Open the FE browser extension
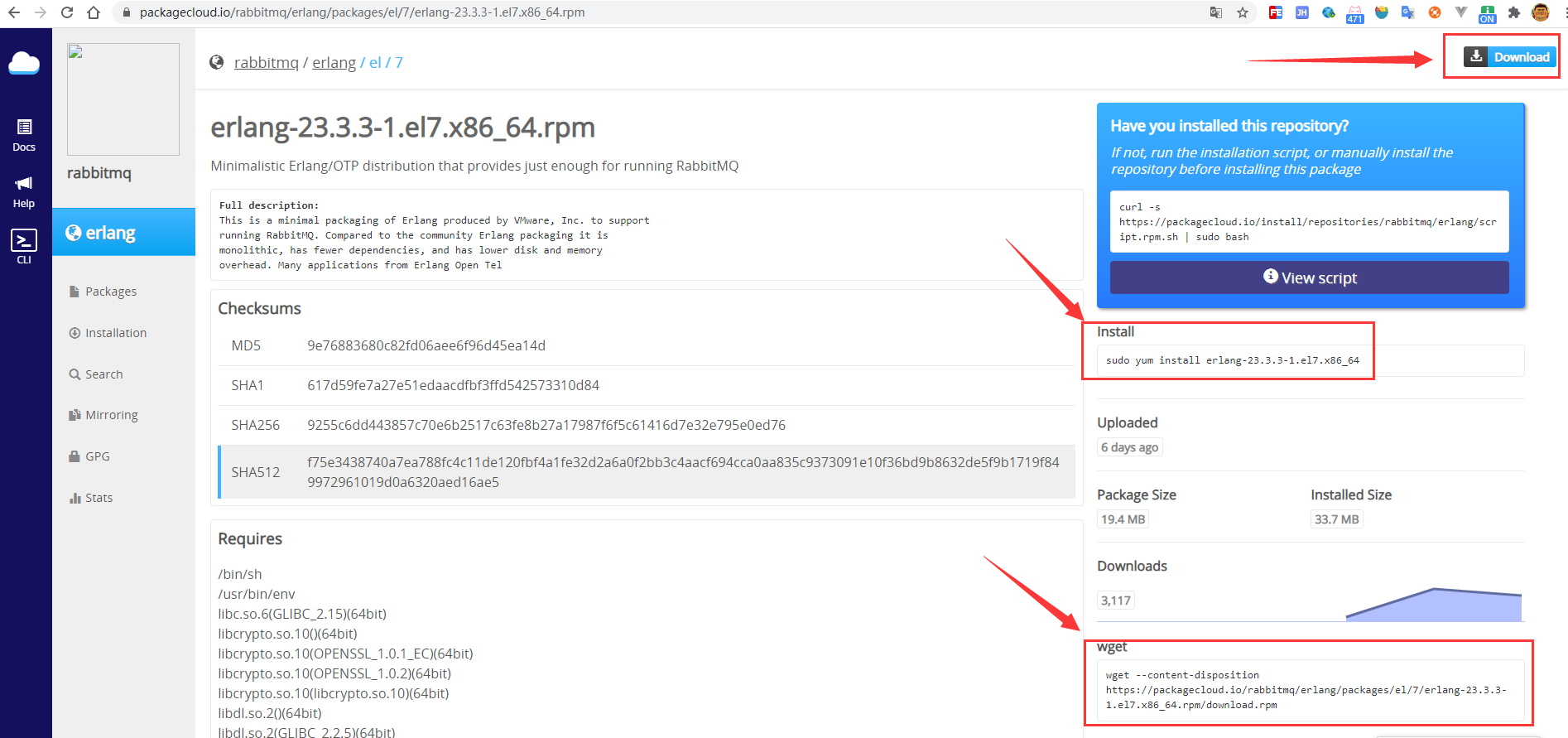Viewport: 1568px width, 738px height. point(1276,12)
